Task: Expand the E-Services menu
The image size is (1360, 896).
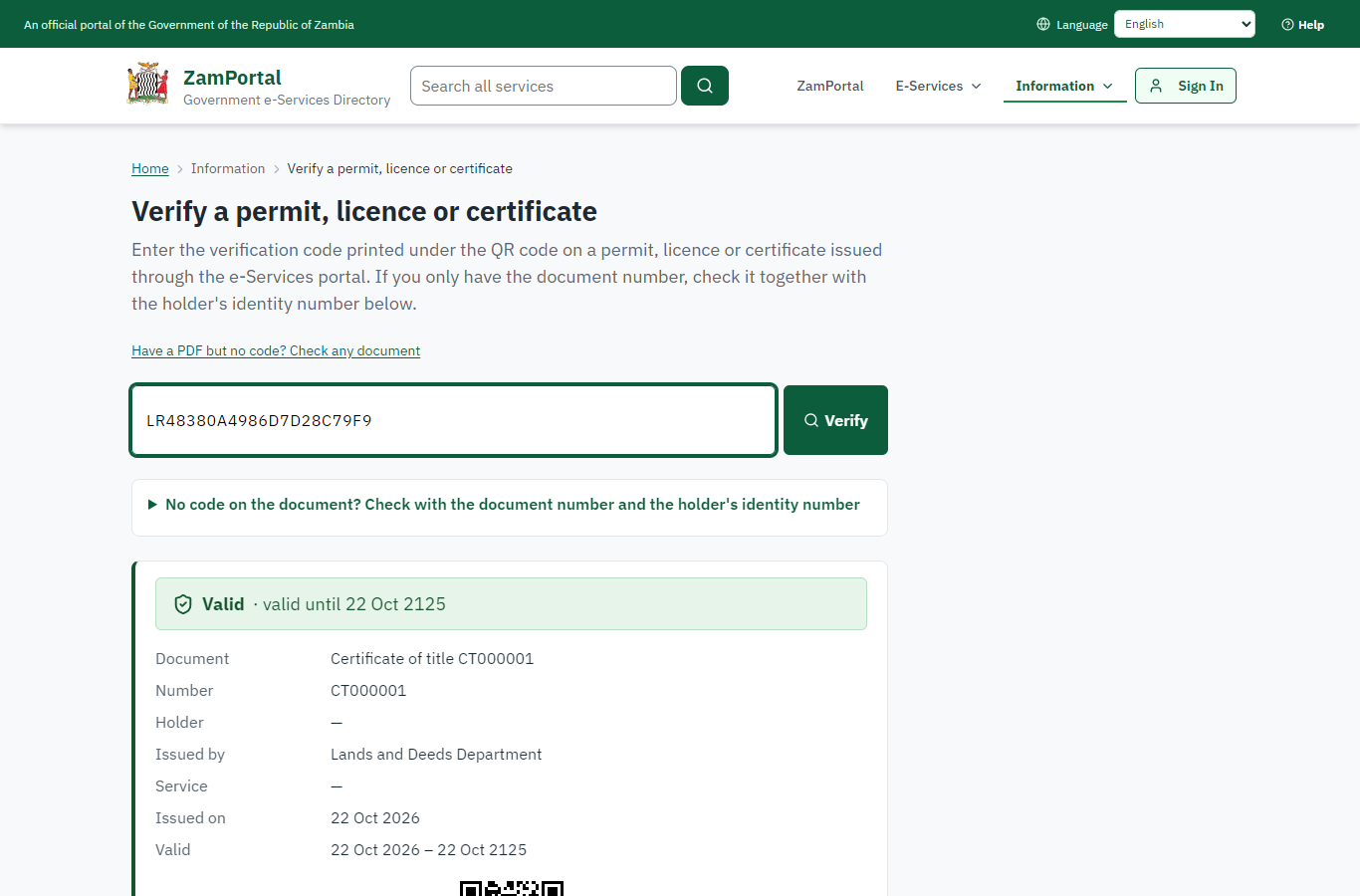Action: tap(939, 86)
